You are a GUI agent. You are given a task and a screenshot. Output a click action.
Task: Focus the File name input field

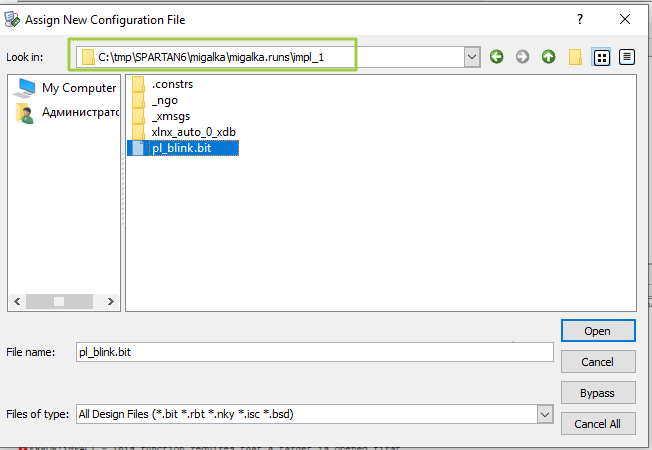click(x=314, y=352)
